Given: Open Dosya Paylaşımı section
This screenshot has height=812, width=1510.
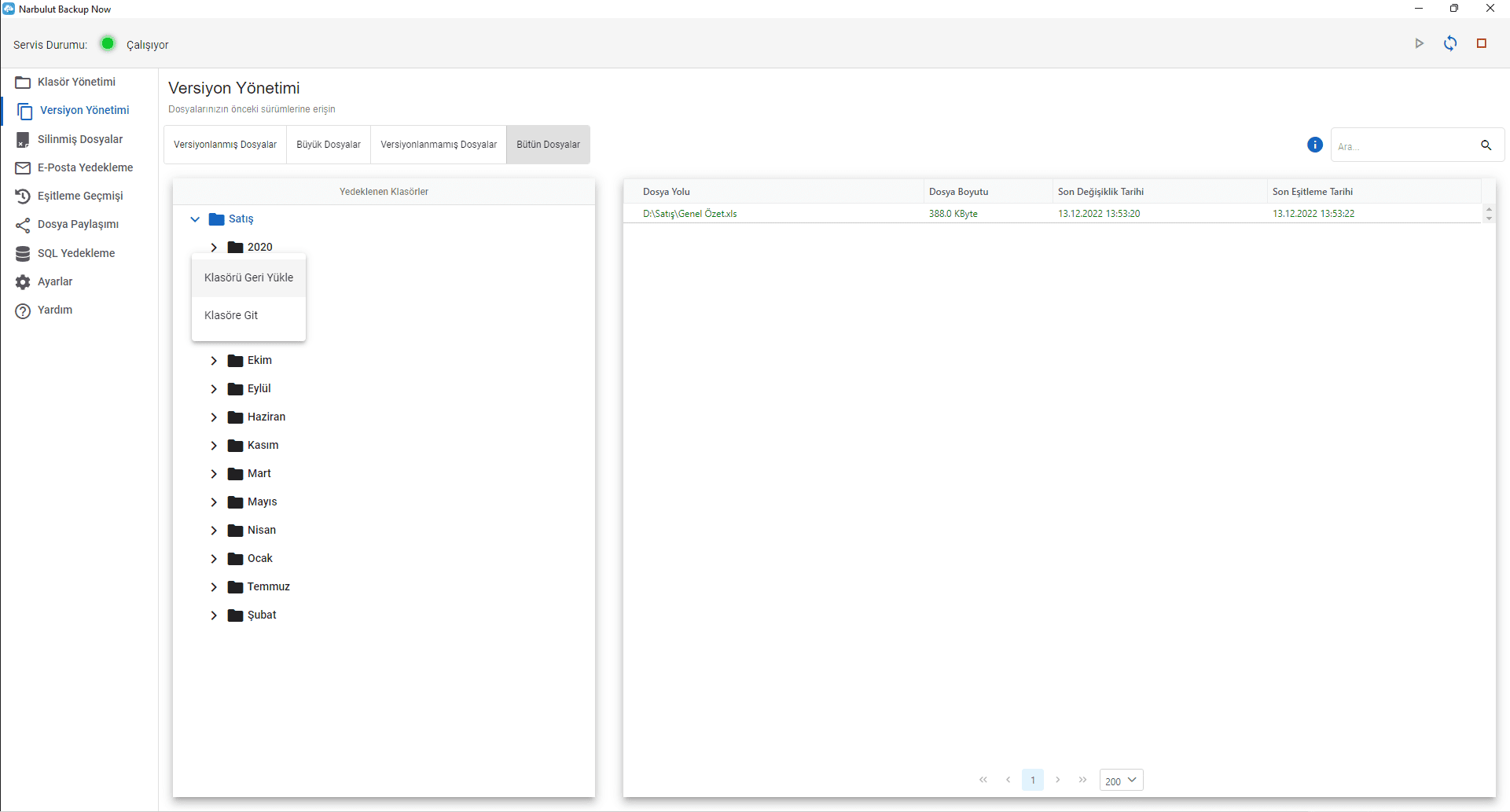Looking at the screenshot, I should click(78, 225).
